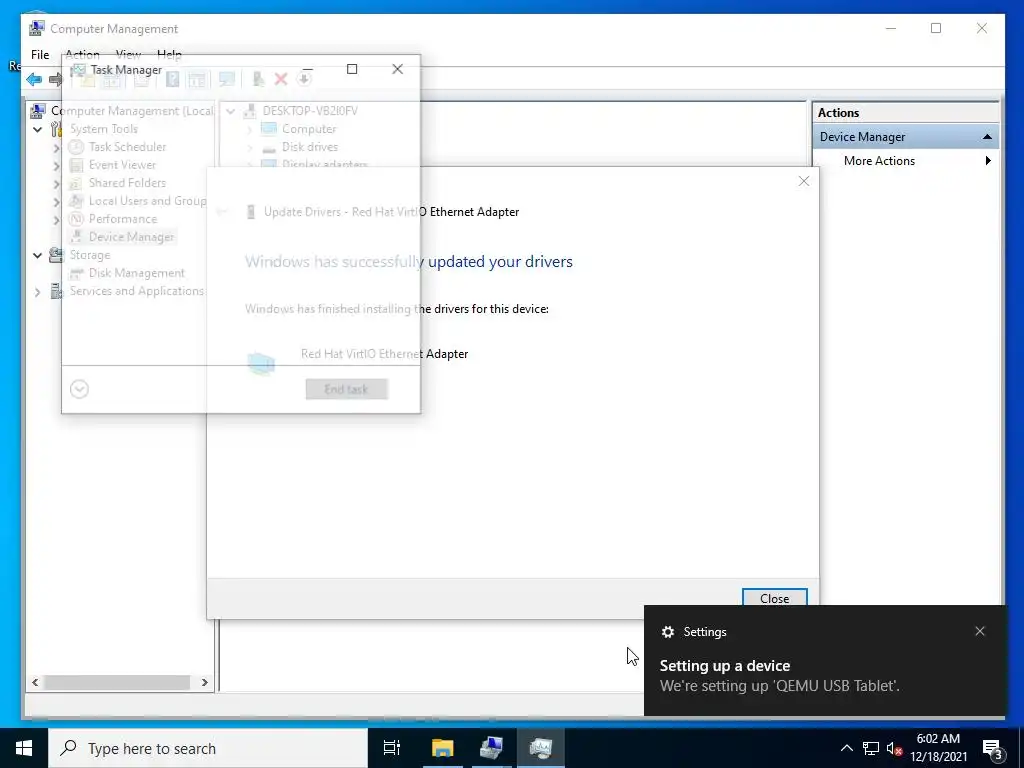Screen dimensions: 1024x768
Task: Expand the Performance node arrow
Action: (x=56, y=220)
